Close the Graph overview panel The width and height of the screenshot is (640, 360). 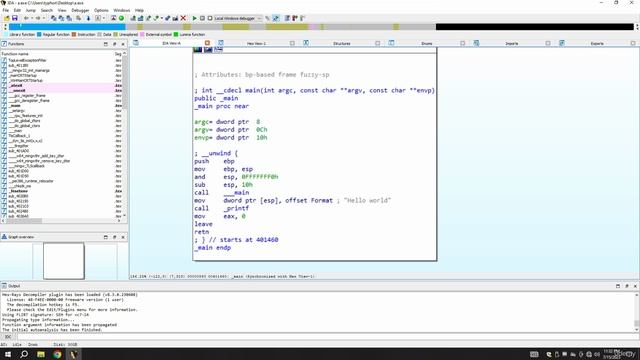[123, 237]
